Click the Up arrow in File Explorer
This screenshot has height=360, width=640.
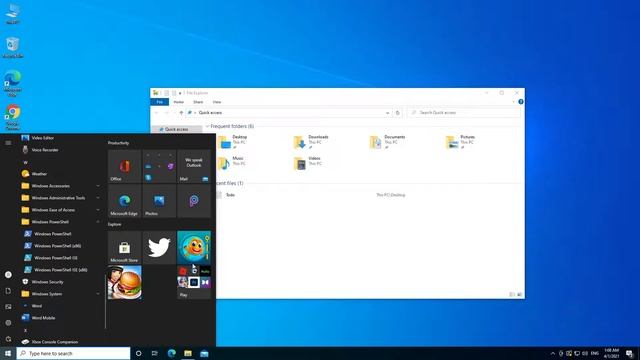point(181,113)
